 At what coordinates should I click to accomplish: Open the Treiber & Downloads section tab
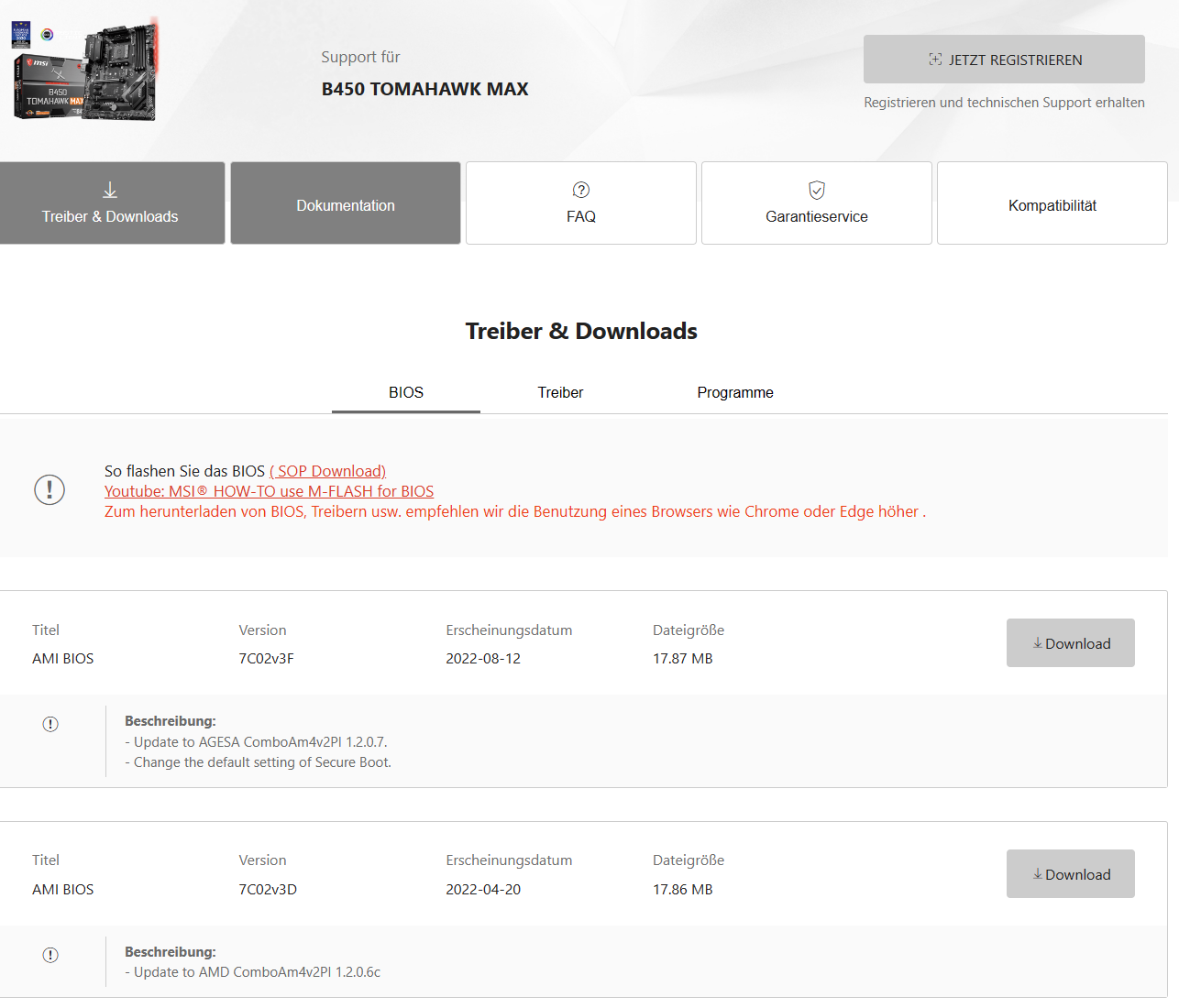(112, 203)
